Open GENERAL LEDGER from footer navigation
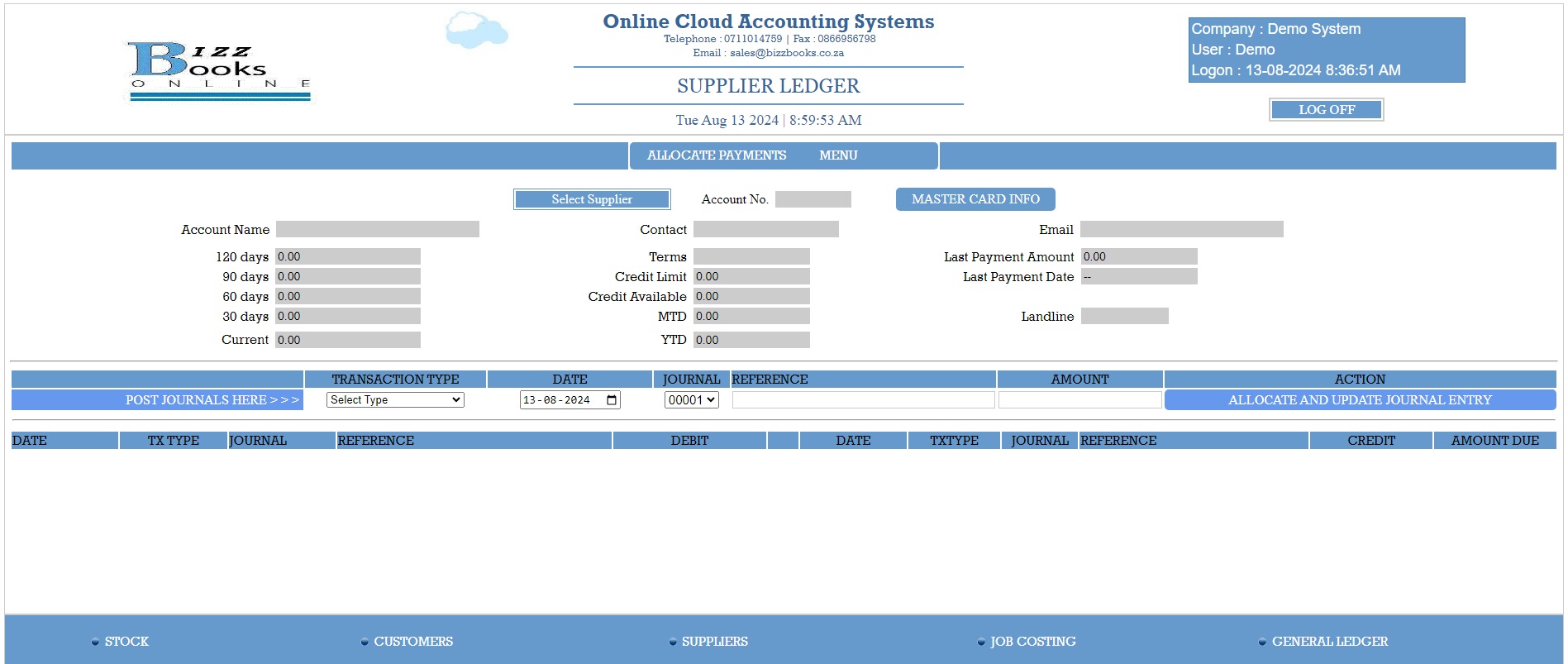Viewport: 1568px width, 664px height. [1329, 642]
